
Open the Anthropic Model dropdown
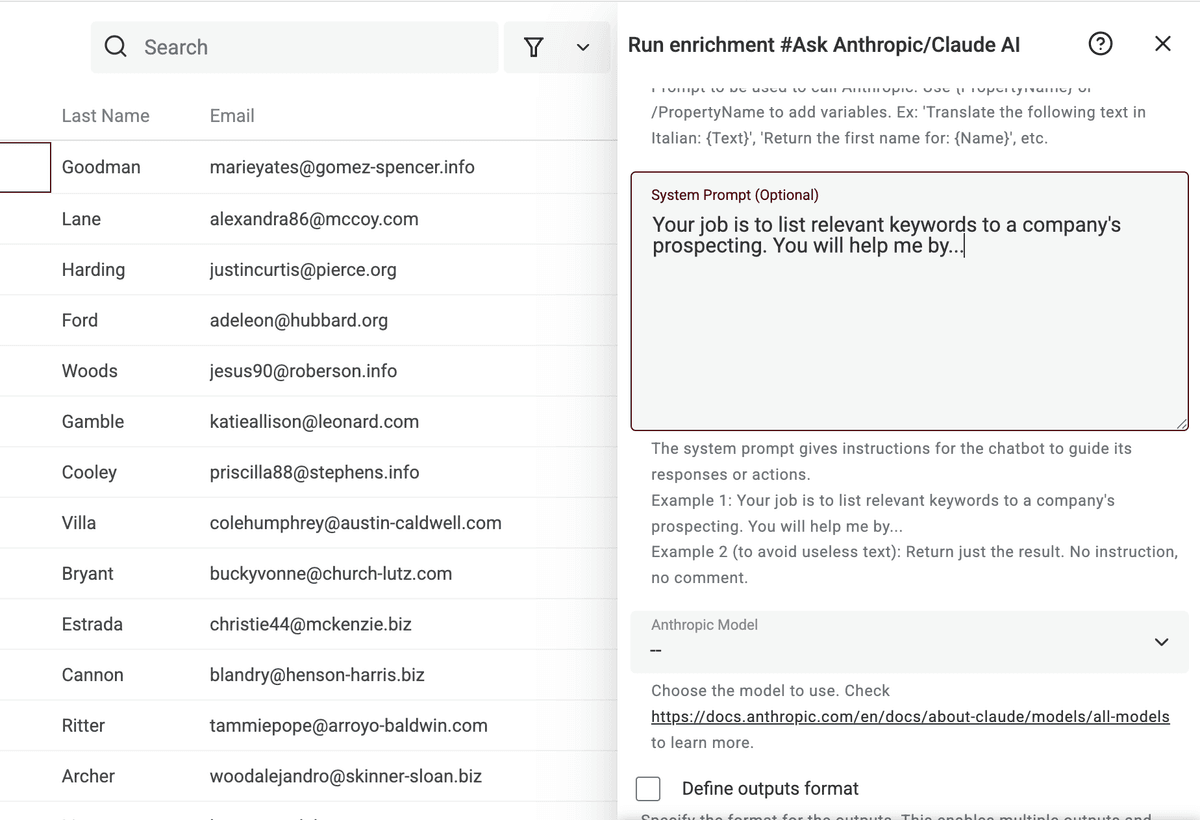coord(909,641)
